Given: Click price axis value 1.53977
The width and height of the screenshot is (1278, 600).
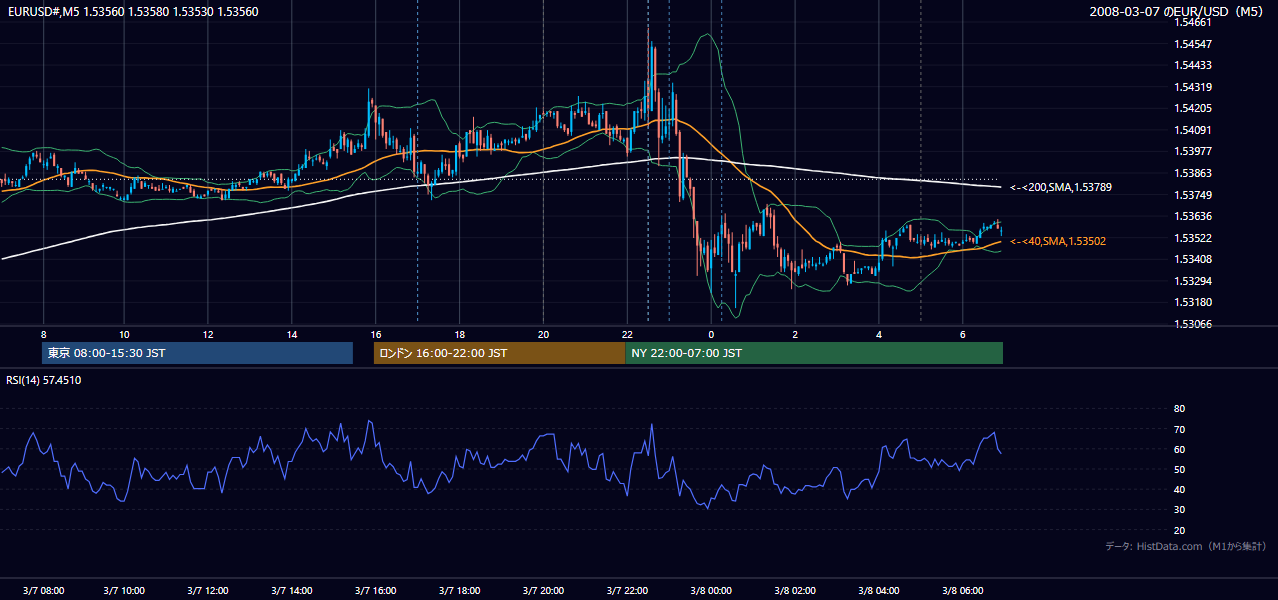Looking at the screenshot, I should [x=1193, y=152].
